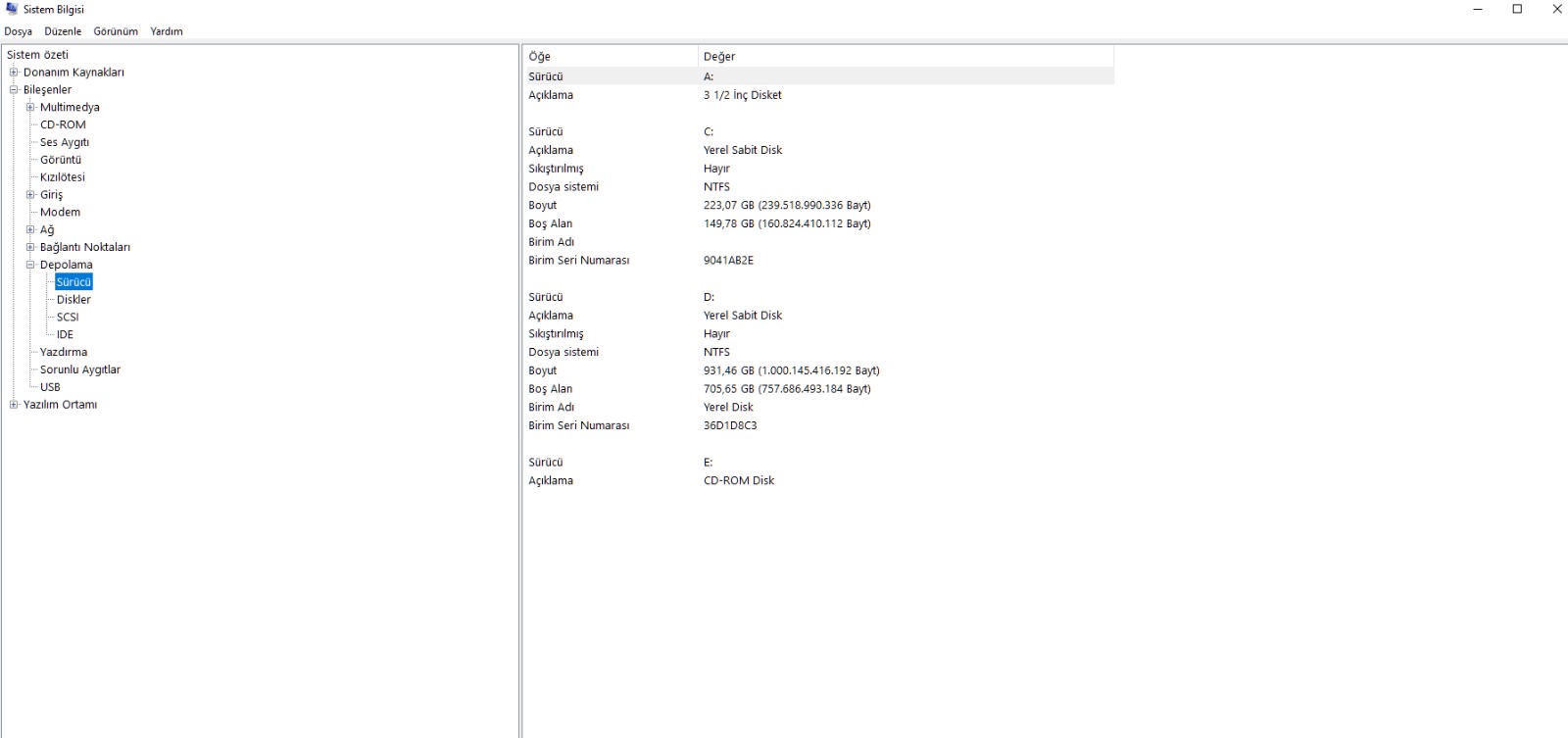Collapse the Depolama node

(x=30, y=265)
